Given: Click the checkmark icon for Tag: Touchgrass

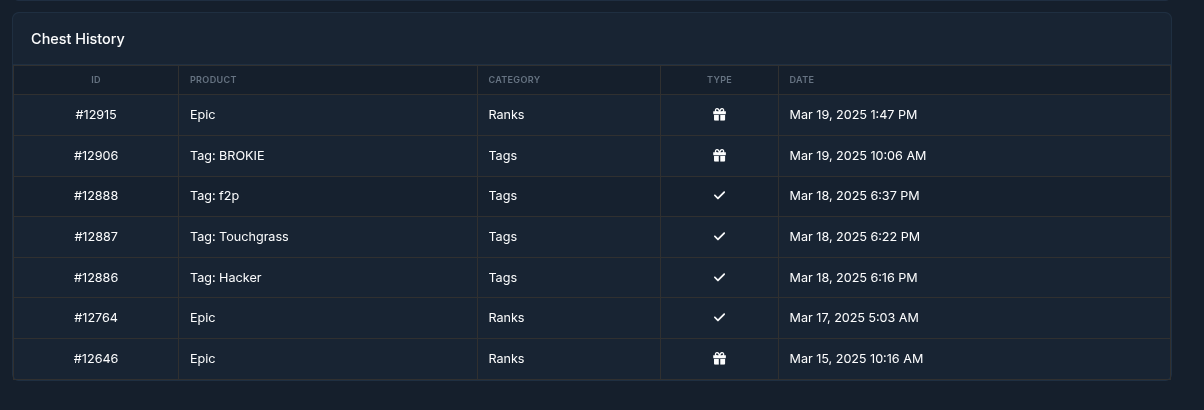Looking at the screenshot, I should pyautogui.click(x=719, y=237).
